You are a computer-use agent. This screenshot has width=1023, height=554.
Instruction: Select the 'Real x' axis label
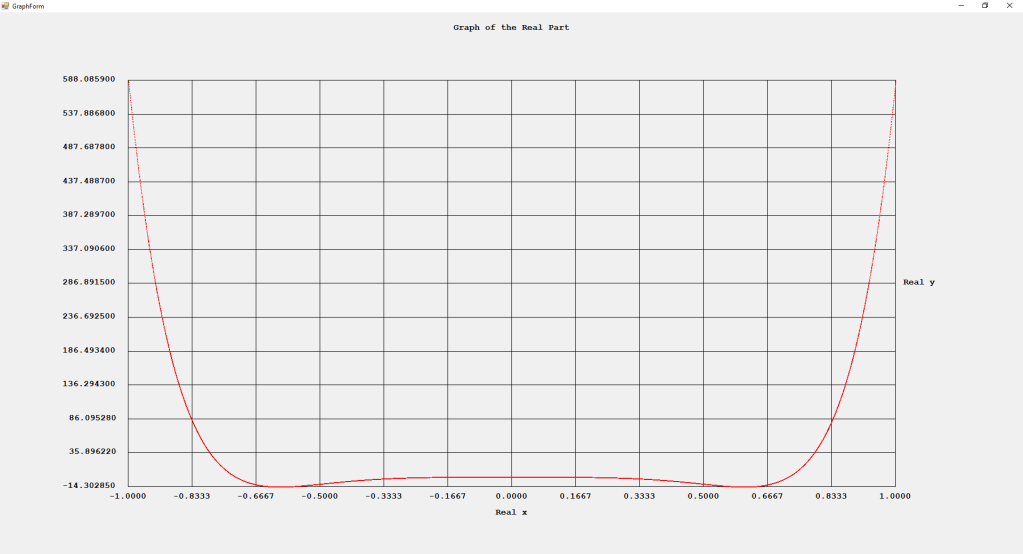tap(511, 513)
